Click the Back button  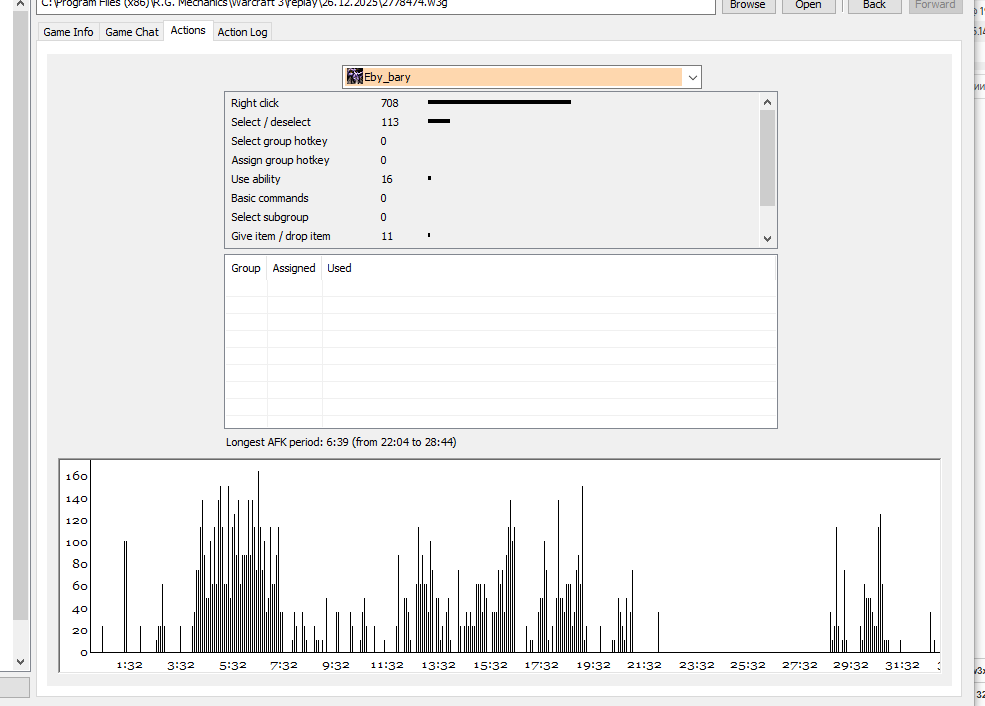(874, 5)
